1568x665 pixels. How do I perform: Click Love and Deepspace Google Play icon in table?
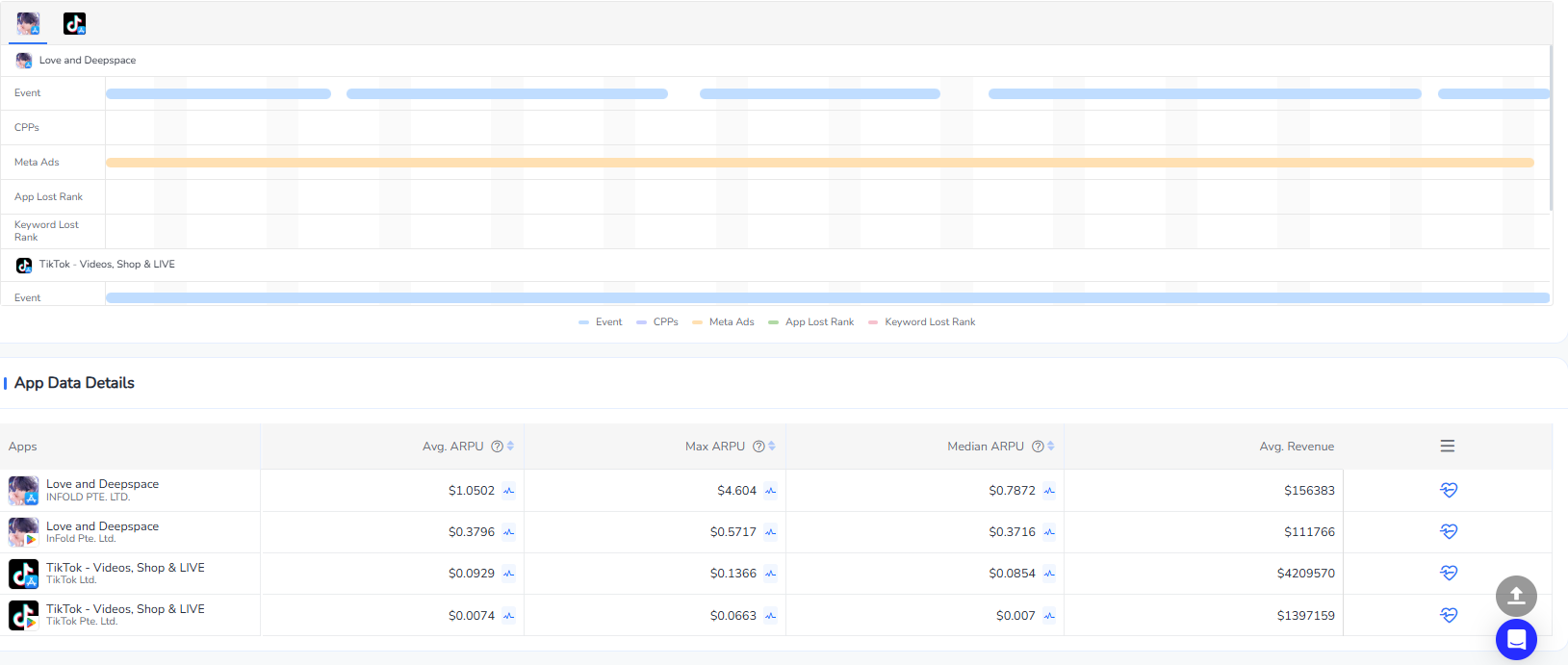click(x=23, y=532)
